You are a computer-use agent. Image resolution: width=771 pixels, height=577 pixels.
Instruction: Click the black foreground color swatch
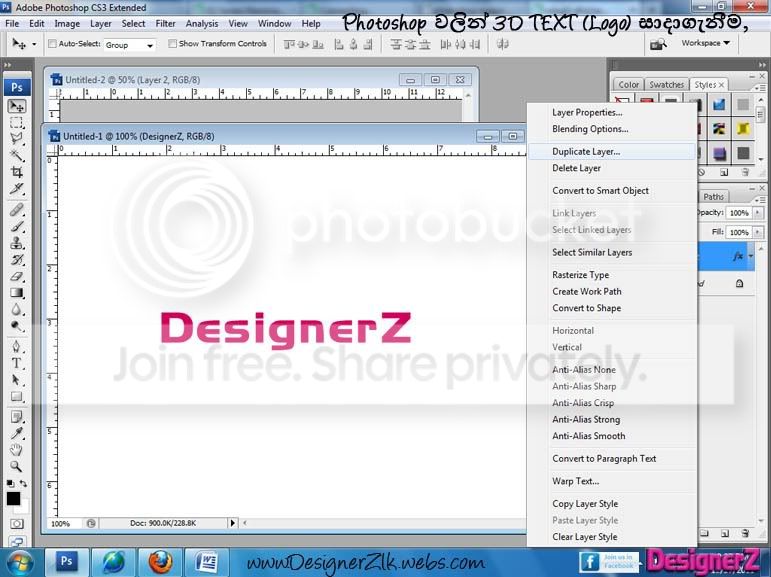pyautogui.click(x=13, y=498)
